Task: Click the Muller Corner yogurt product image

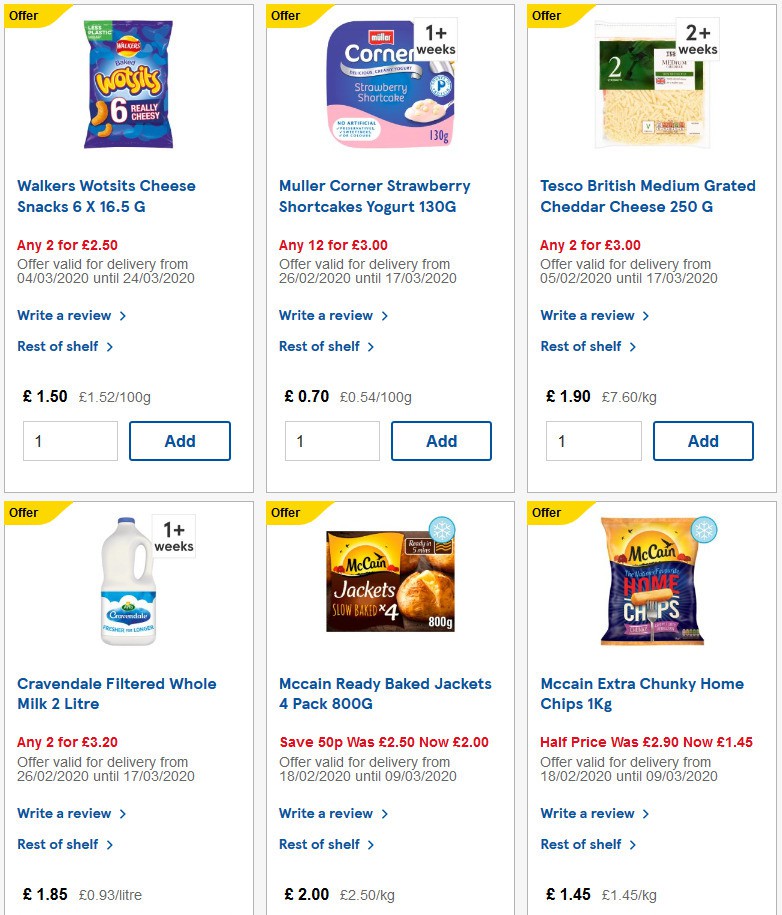Action: (x=389, y=83)
